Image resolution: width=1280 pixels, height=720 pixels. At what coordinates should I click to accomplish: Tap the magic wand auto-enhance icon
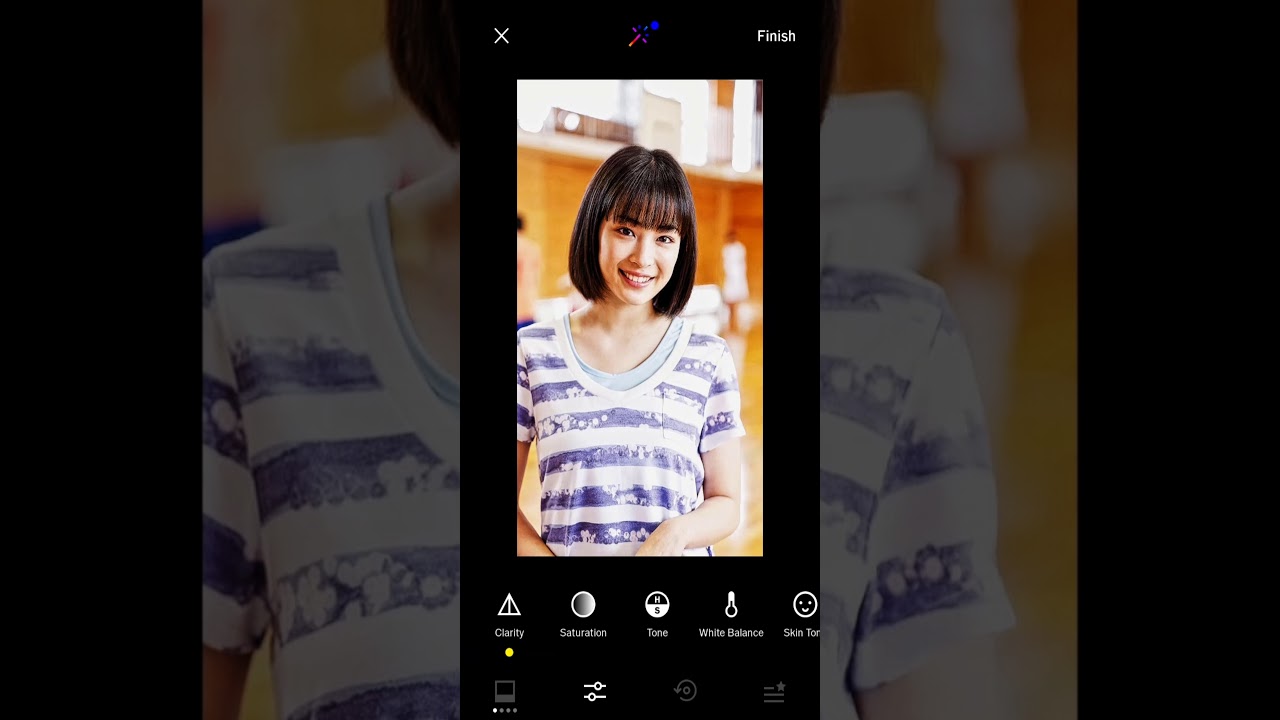[640, 36]
